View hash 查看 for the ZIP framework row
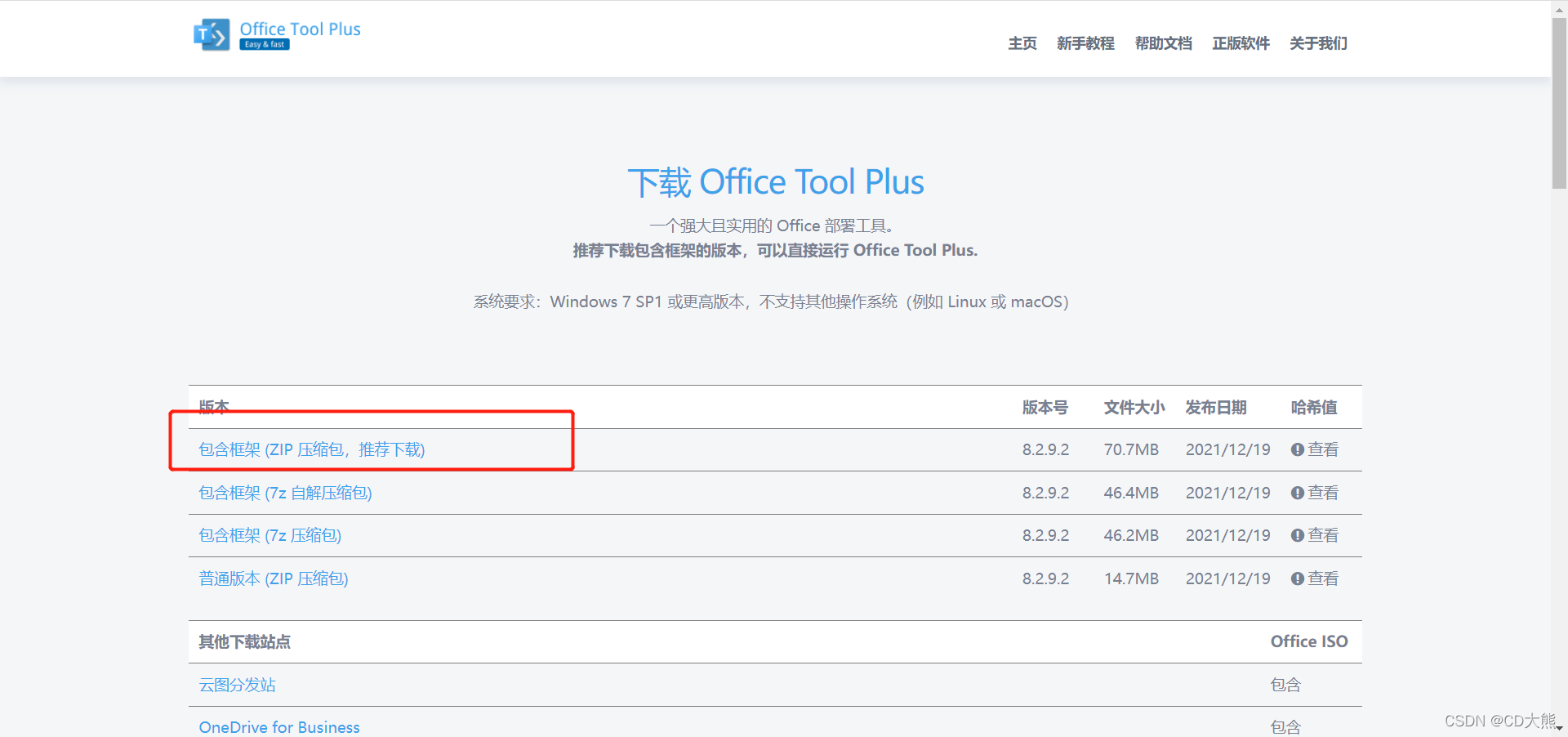This screenshot has width=1568, height=737. (1323, 449)
